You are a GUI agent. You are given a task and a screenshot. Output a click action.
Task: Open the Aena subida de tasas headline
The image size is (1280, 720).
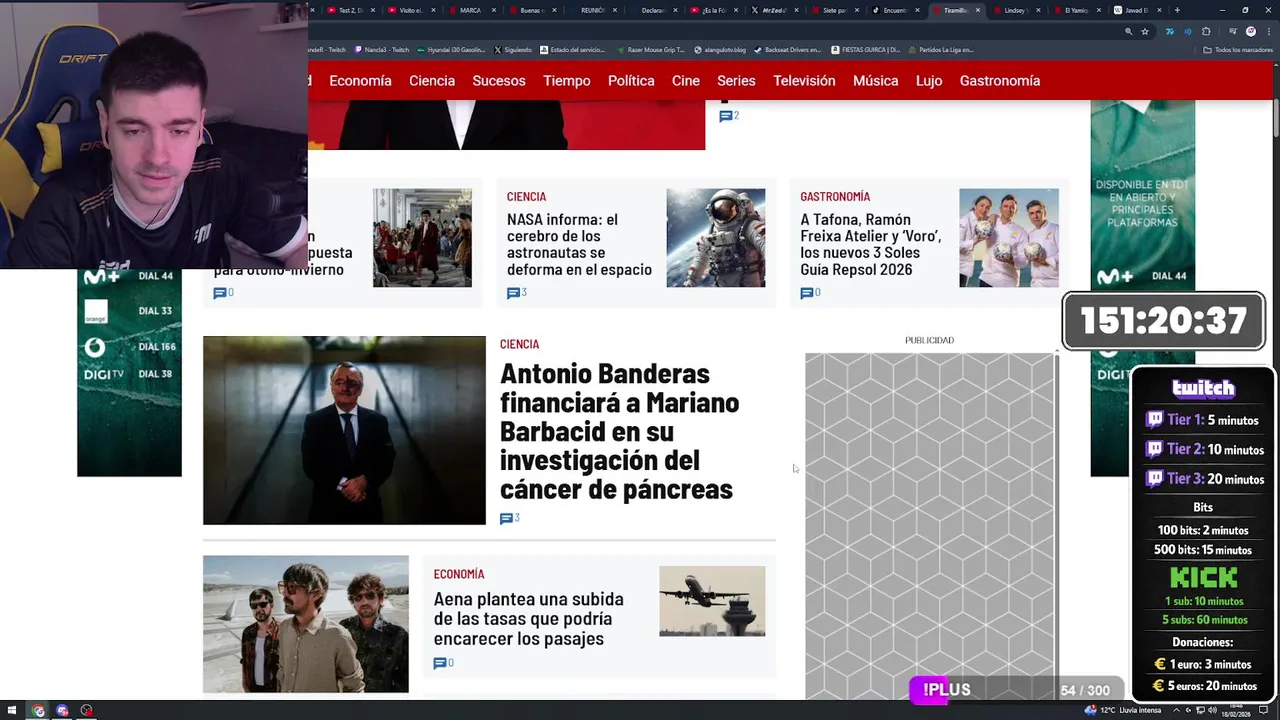528,618
